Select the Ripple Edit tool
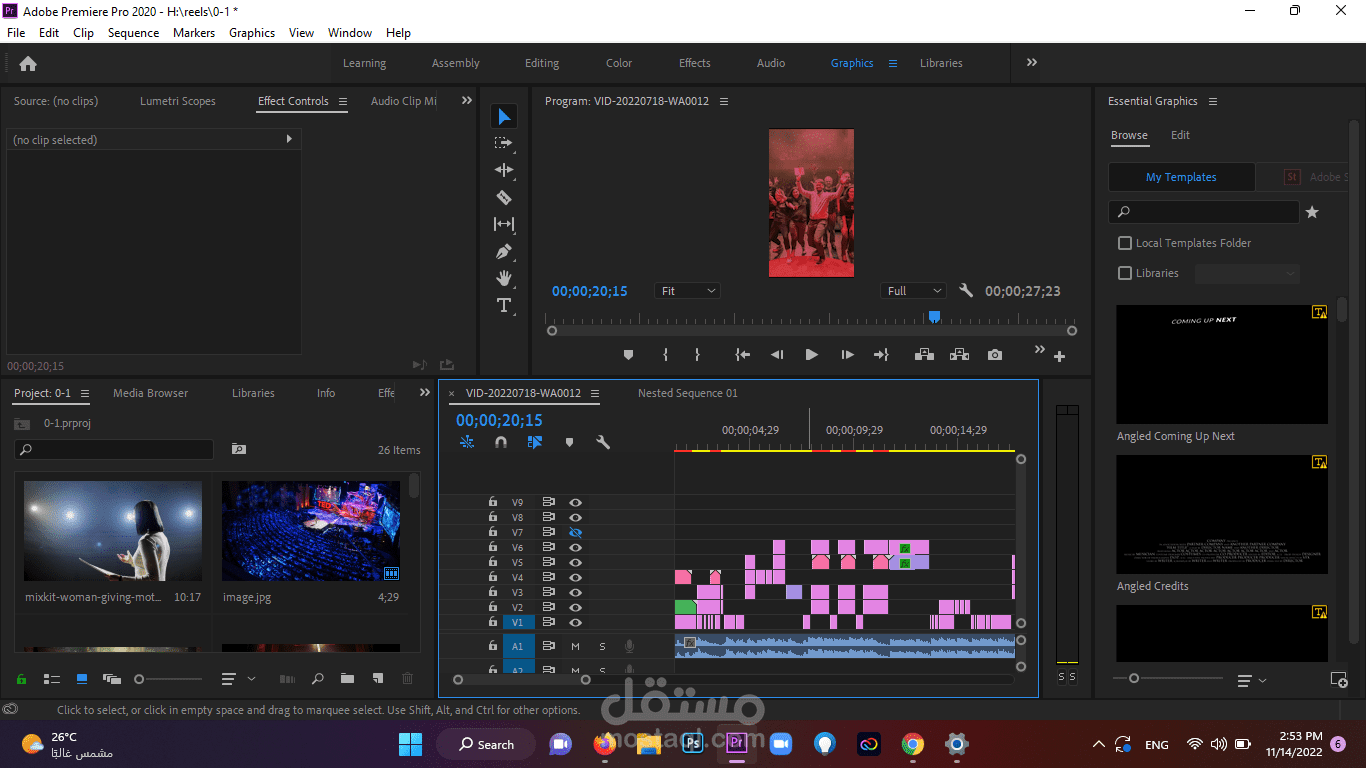1366x768 pixels. click(504, 170)
